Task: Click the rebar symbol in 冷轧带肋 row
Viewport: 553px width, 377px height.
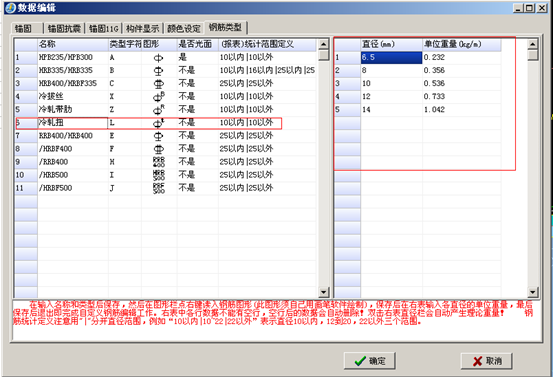Action: 159,110
